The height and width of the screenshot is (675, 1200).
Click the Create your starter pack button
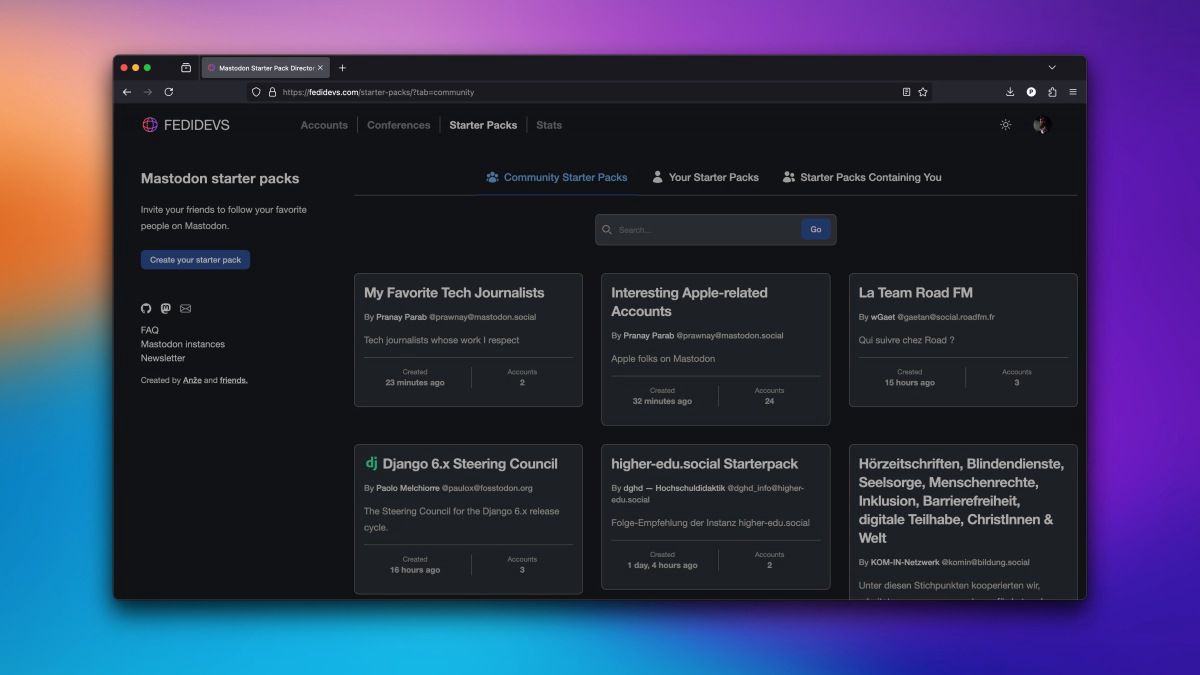coord(195,260)
